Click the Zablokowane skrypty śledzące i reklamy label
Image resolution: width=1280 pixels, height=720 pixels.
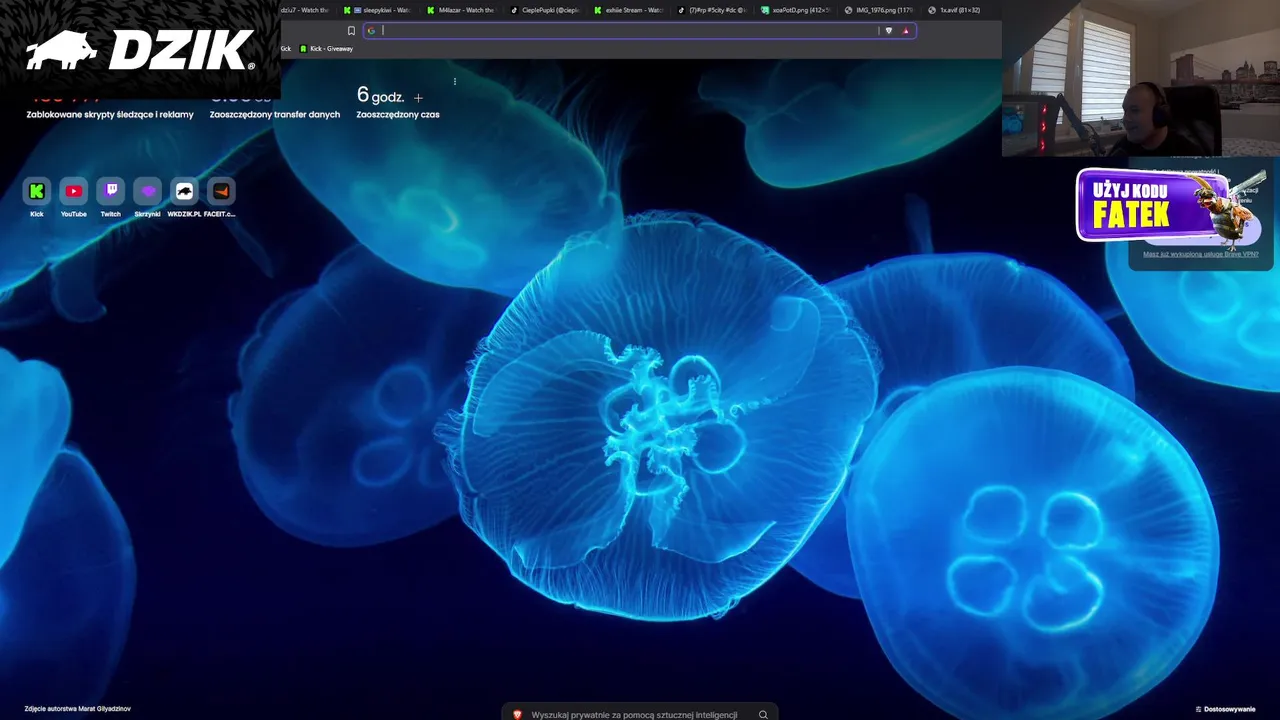tap(110, 114)
